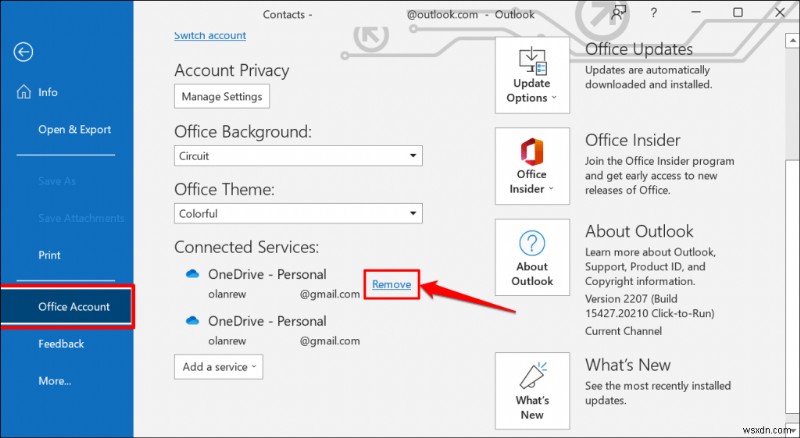Open the Open & Export page

click(74, 130)
